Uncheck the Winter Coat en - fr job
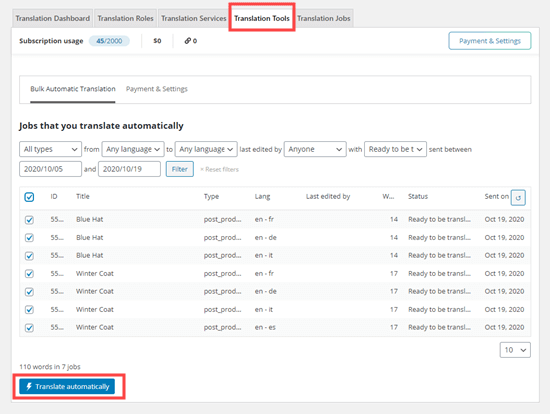 click(29, 274)
